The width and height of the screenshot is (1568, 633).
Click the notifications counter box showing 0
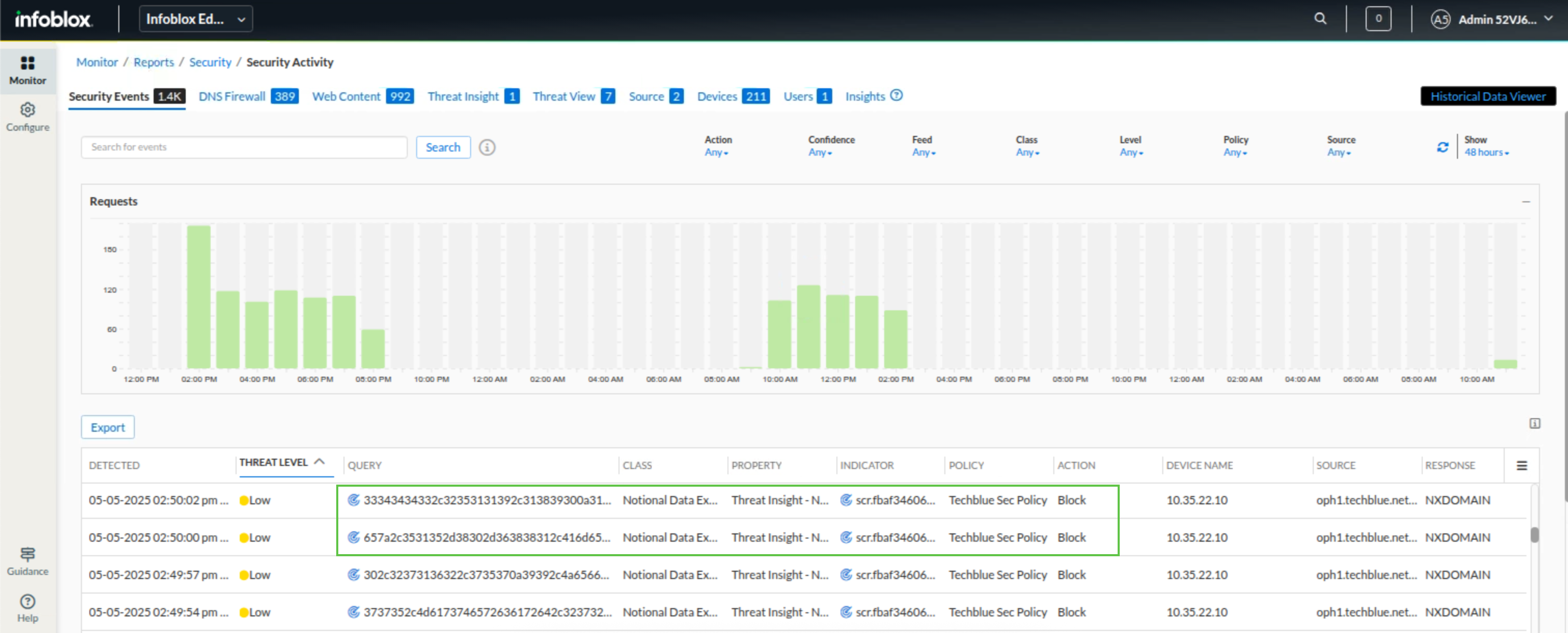click(1378, 19)
